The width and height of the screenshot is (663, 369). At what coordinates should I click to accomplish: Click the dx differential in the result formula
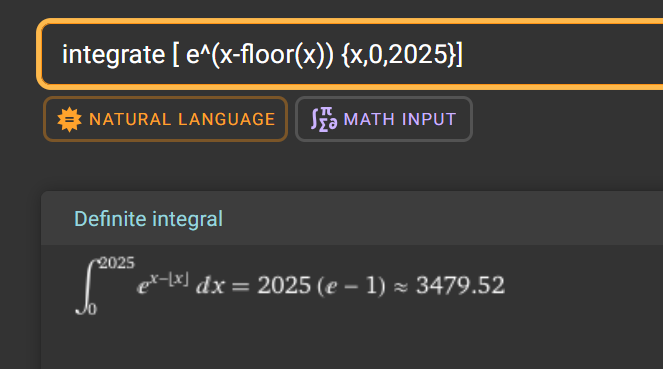210,286
